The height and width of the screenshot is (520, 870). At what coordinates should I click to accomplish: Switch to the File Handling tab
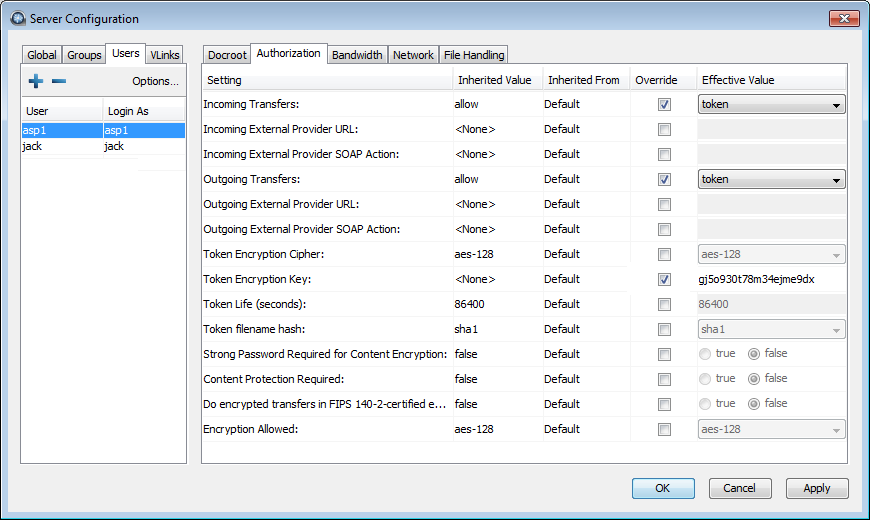pyautogui.click(x=474, y=55)
